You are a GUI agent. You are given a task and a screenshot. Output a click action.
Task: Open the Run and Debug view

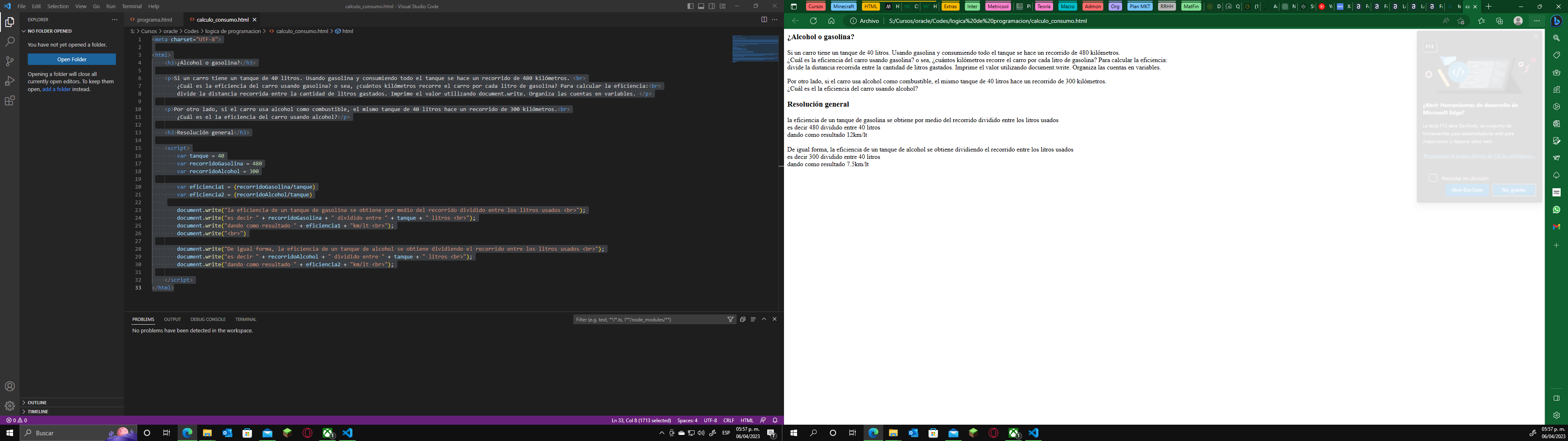(10, 81)
